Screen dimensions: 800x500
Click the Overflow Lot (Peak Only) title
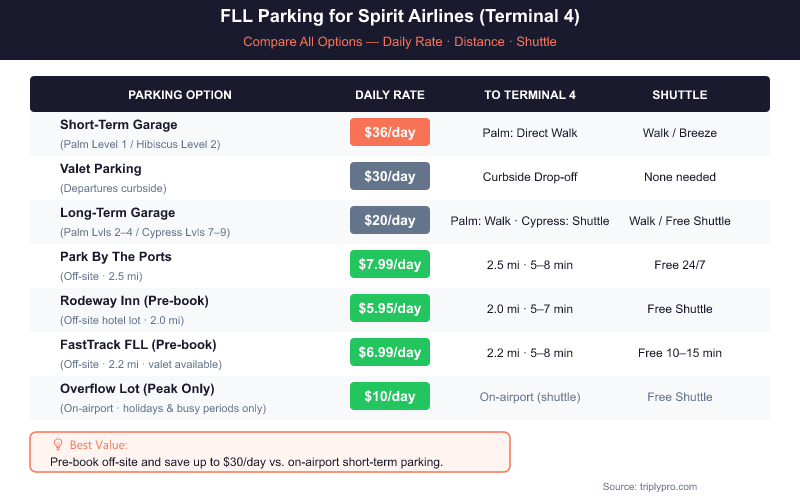pyautogui.click(x=137, y=388)
